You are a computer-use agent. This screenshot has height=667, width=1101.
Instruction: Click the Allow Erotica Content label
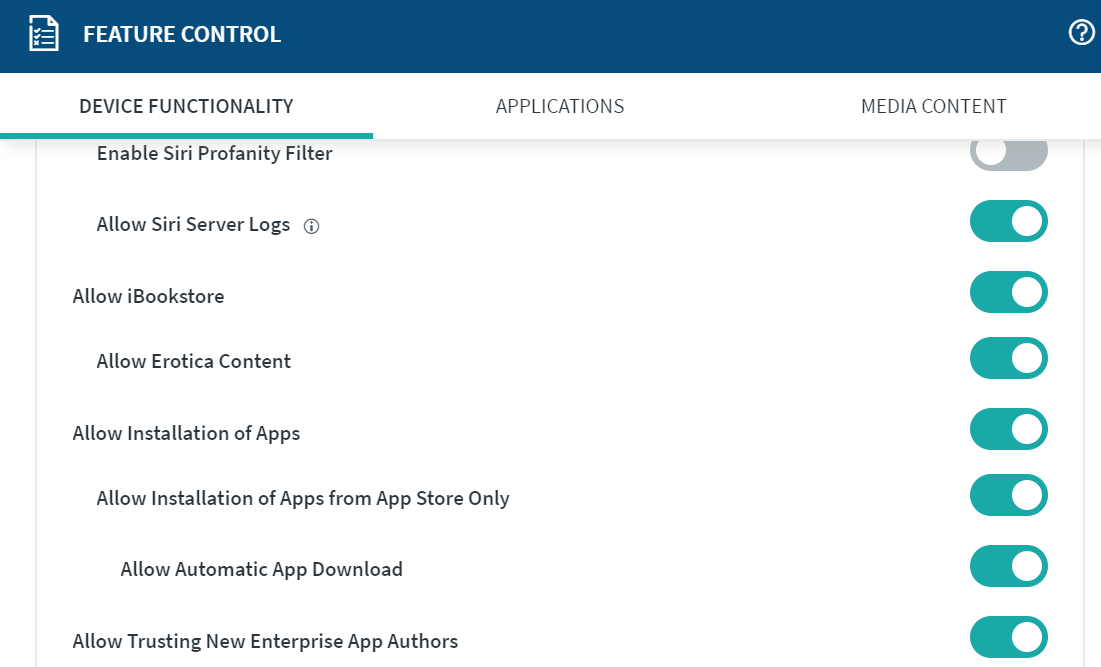point(193,361)
